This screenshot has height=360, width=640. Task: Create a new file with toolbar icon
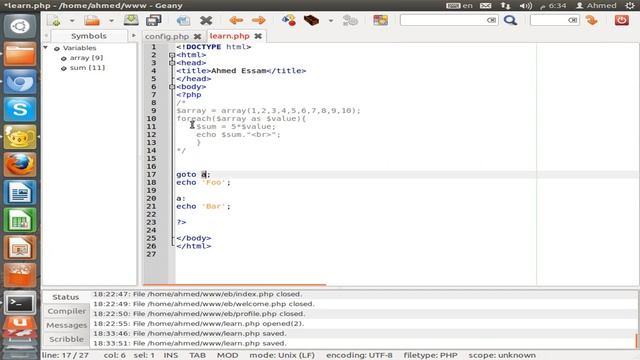pyautogui.click(x=54, y=20)
